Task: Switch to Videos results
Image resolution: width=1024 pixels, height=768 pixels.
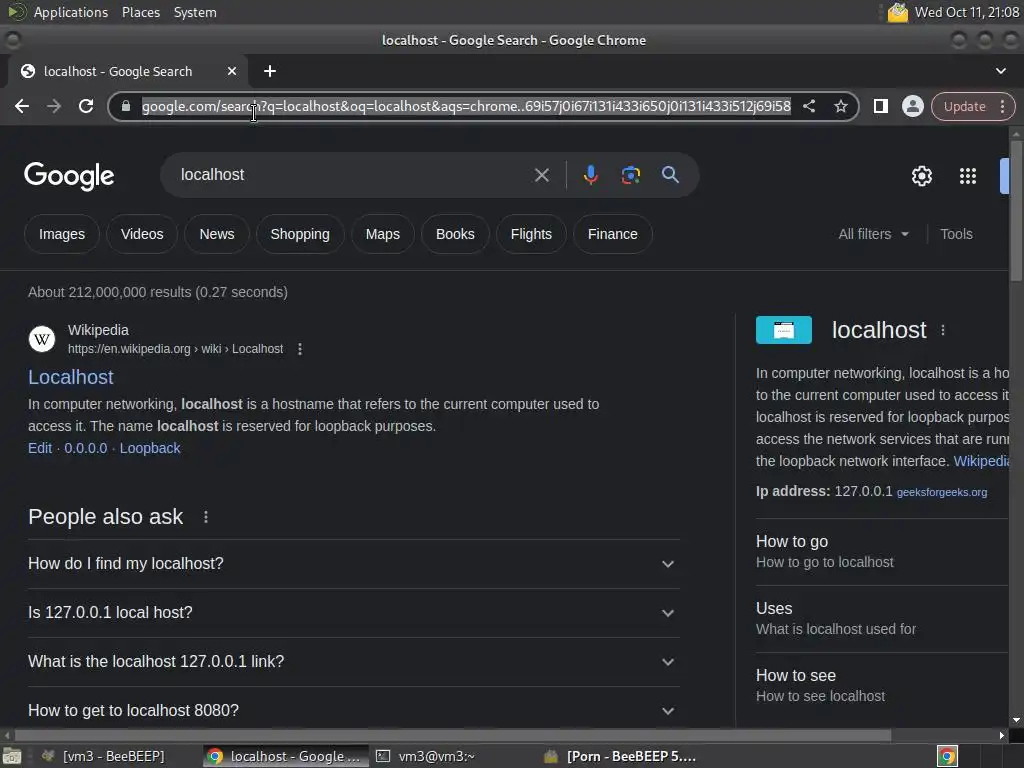Action: pos(142,234)
